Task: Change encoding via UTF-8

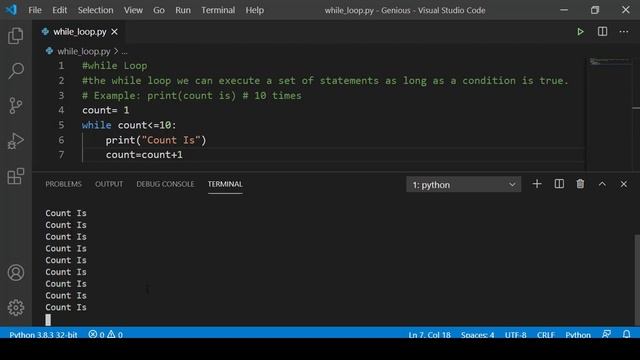Action: (x=515, y=335)
